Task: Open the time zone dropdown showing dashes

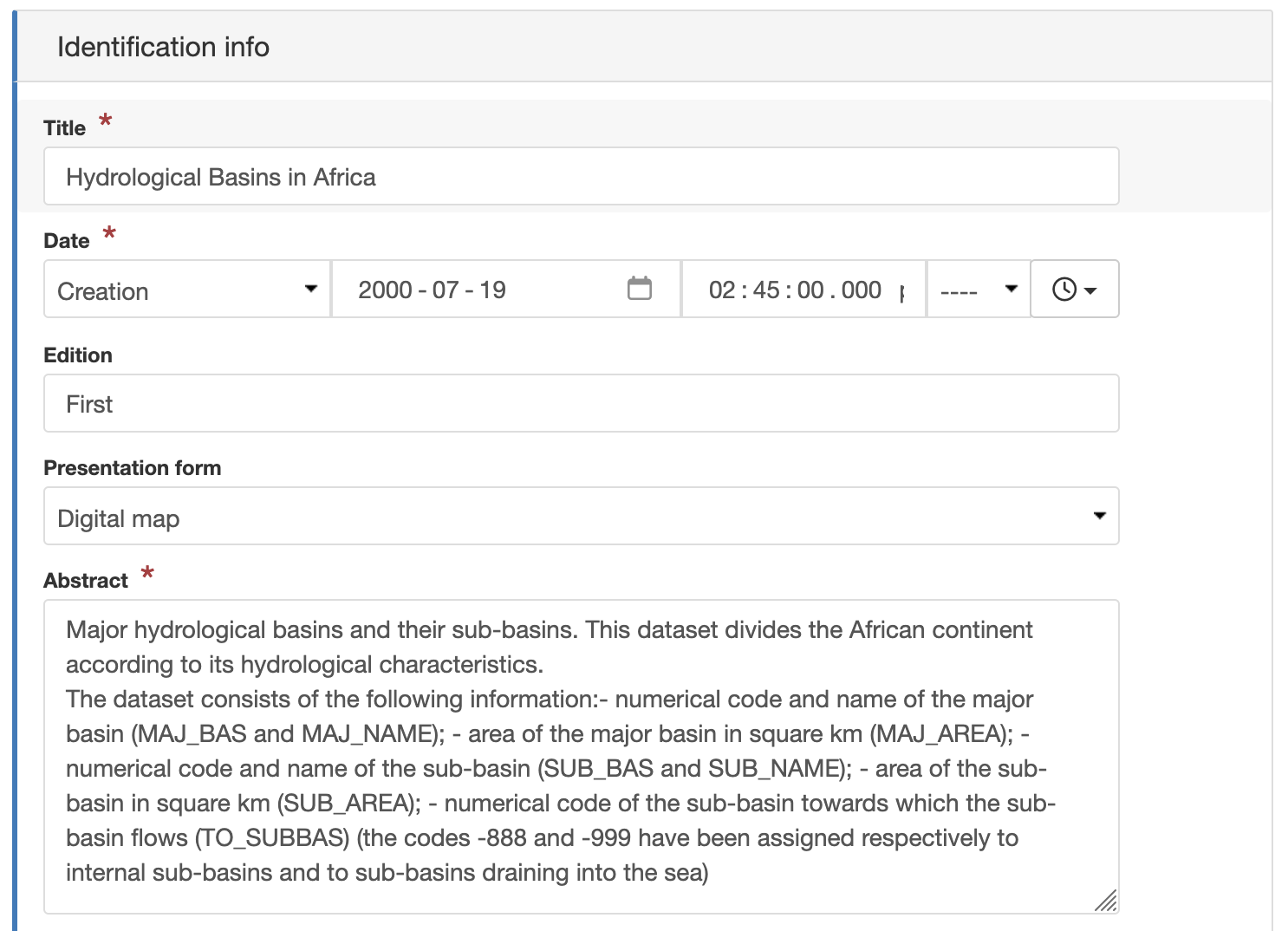Action: tap(978, 290)
